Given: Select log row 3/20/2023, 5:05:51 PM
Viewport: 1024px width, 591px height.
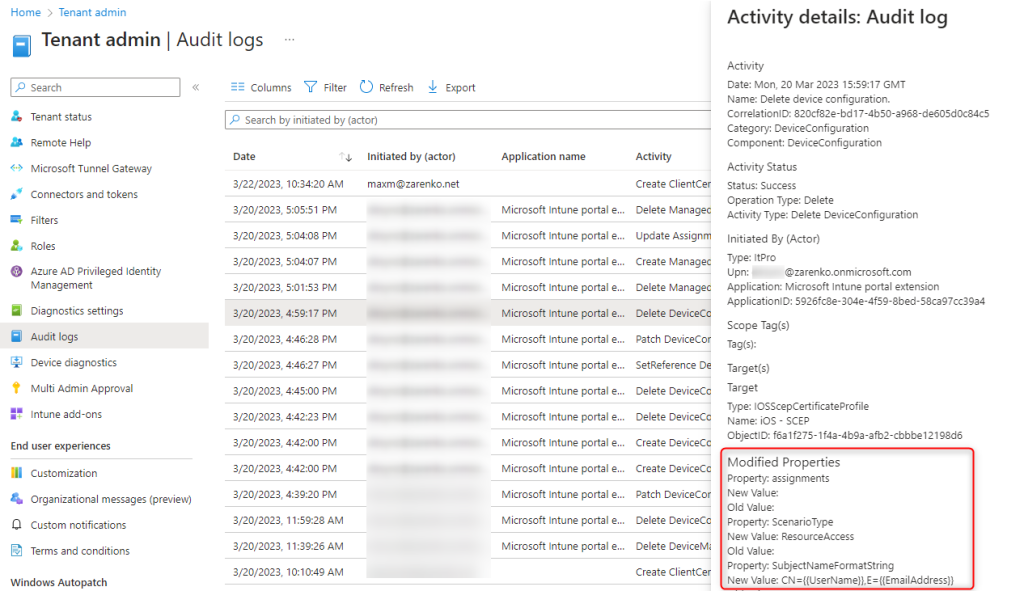Looking at the screenshot, I should [468, 210].
